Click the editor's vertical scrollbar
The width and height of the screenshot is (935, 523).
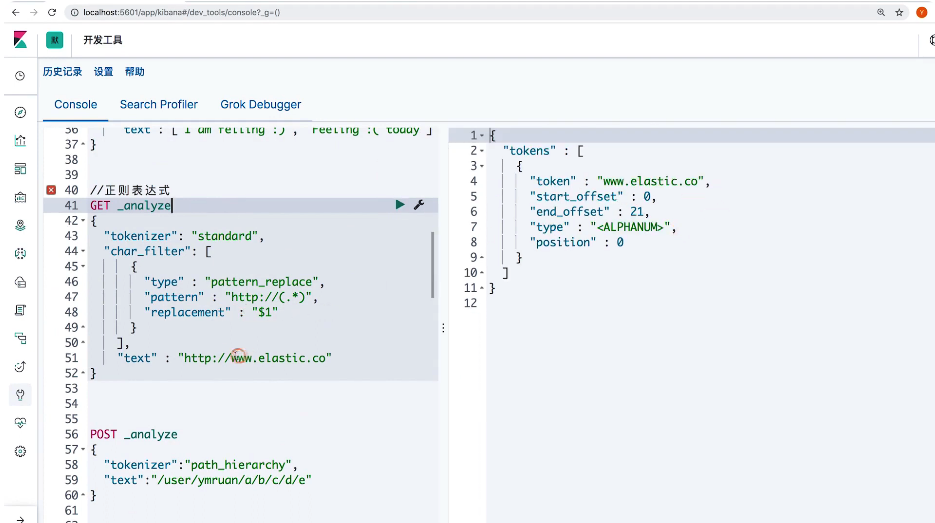coord(434,264)
